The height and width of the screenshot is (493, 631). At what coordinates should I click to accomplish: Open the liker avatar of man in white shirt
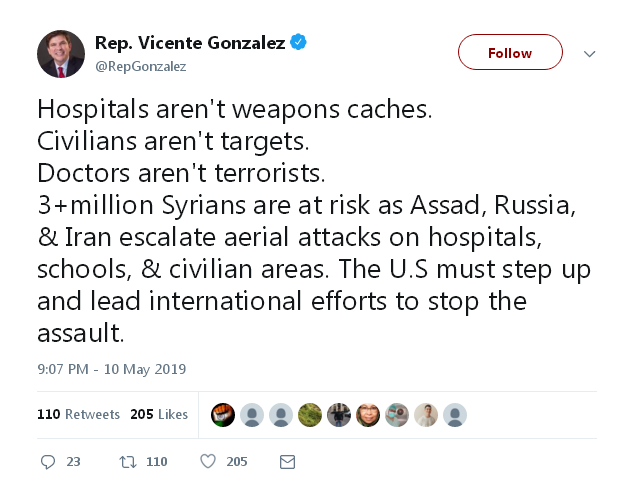point(426,415)
